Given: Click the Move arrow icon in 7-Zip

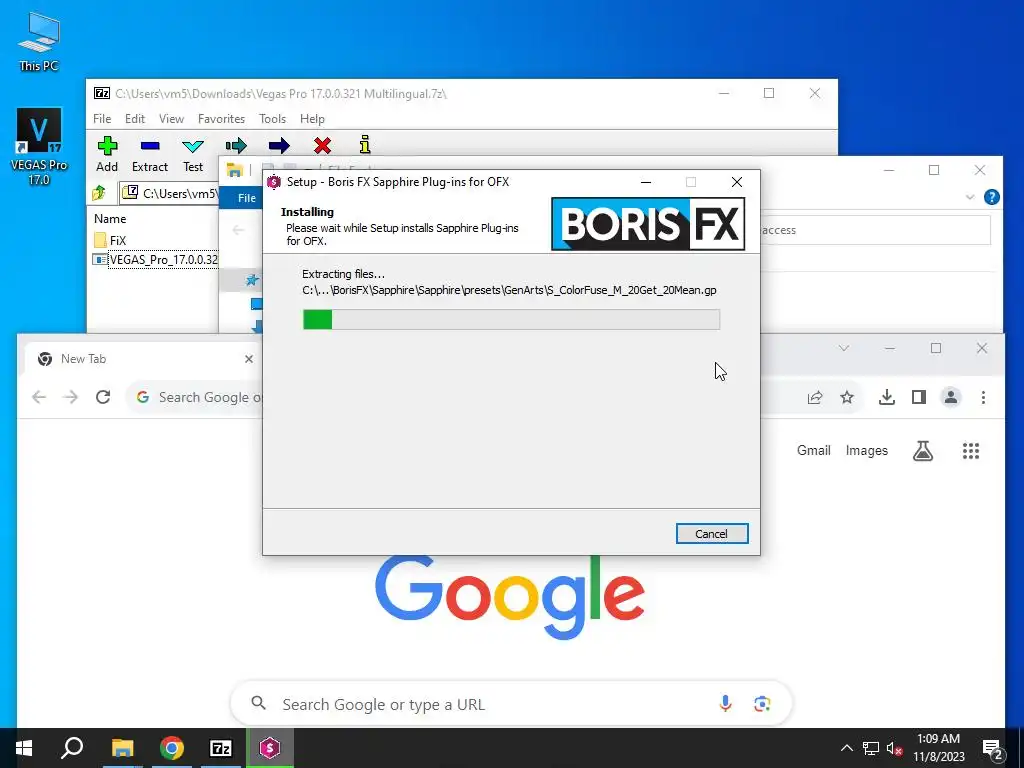Looking at the screenshot, I should click(279, 145).
